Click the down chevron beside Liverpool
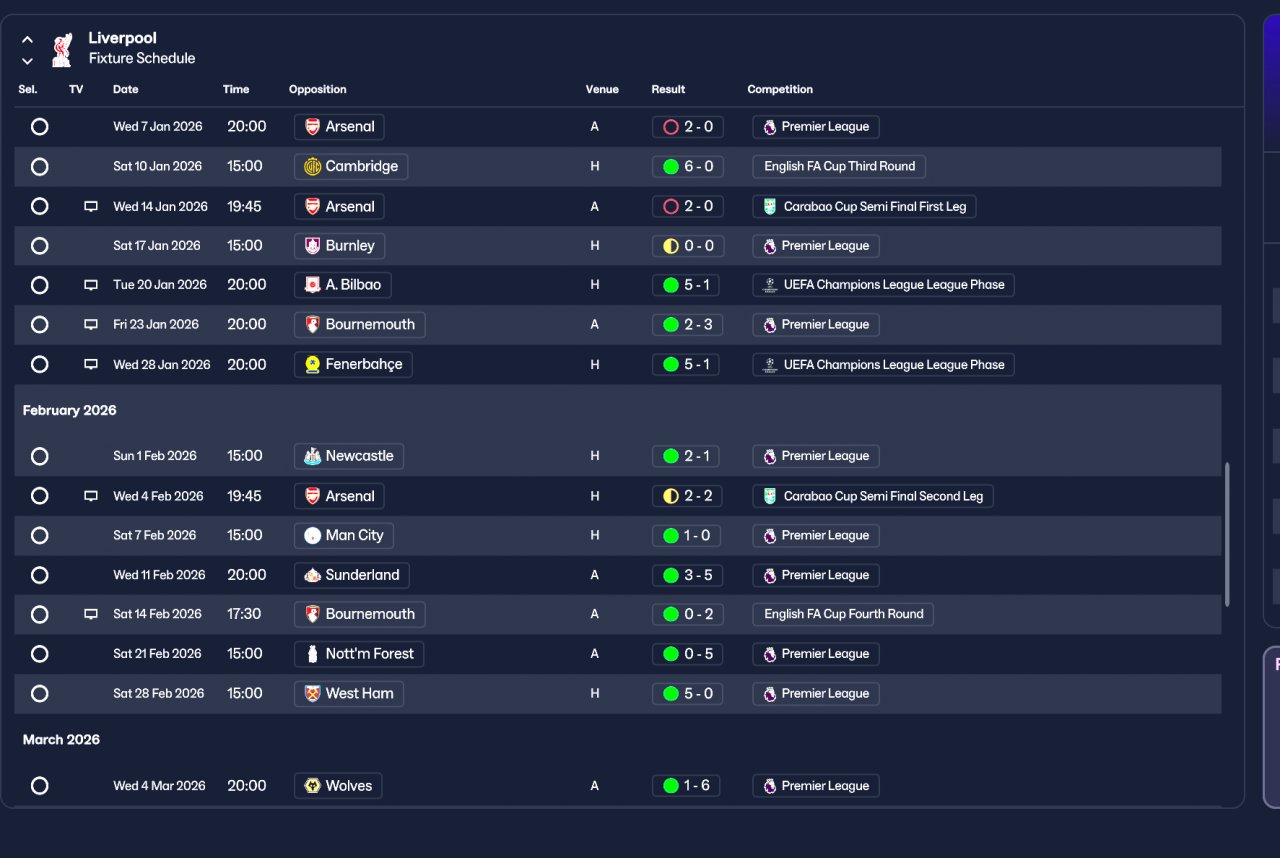The height and width of the screenshot is (858, 1280). tap(27, 61)
